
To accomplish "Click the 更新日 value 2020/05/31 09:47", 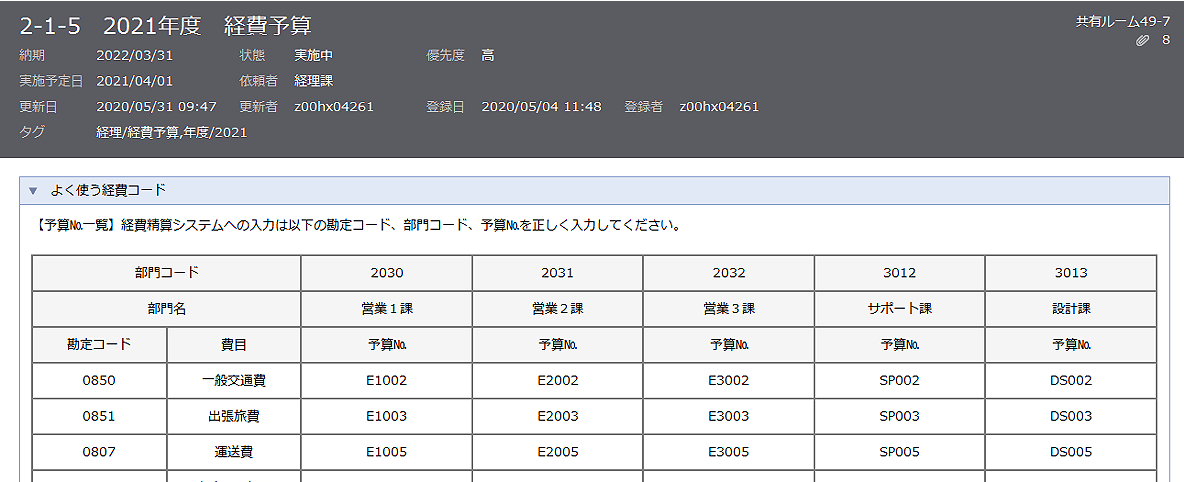I will (157, 107).
